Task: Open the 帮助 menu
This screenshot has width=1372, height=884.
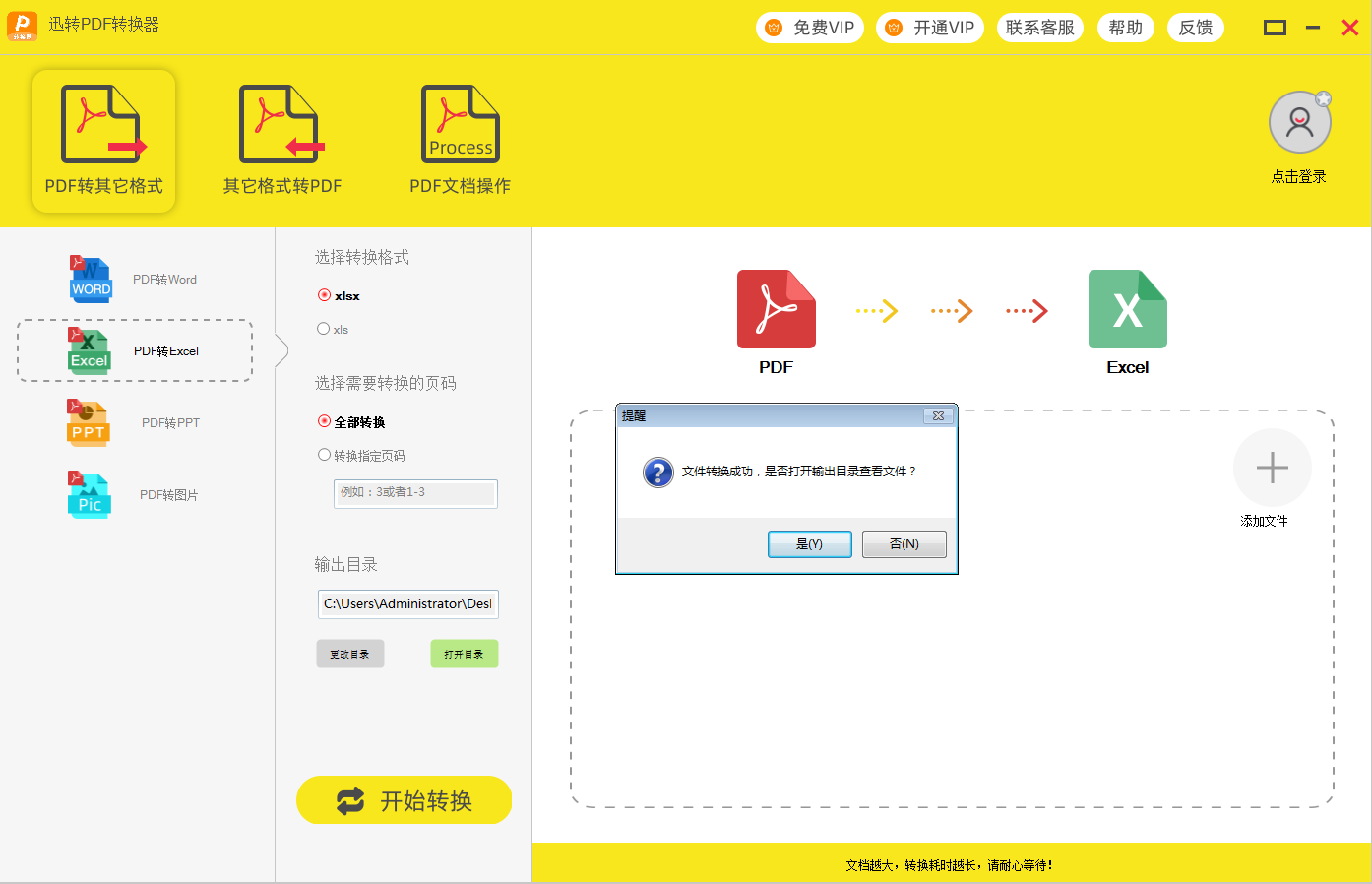Action: tap(1126, 28)
